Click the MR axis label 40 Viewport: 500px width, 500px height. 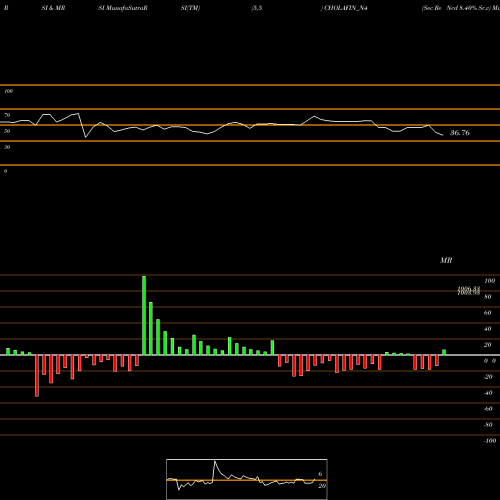pos(488,329)
